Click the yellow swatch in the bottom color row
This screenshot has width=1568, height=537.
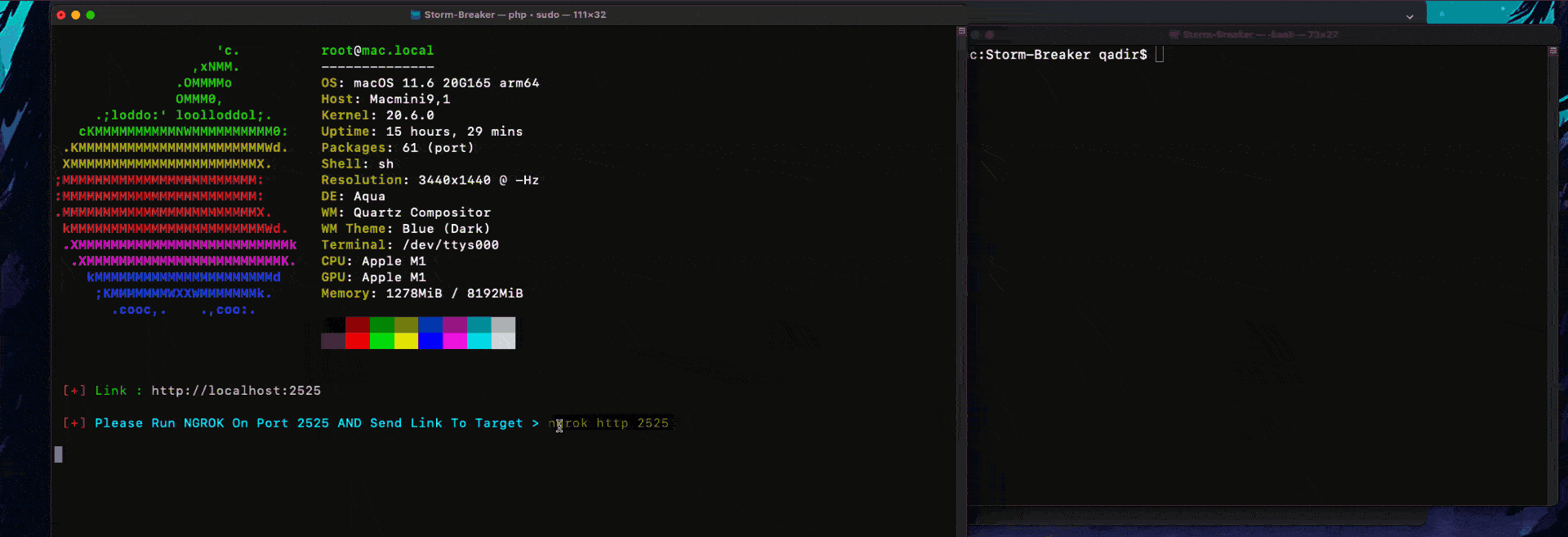coord(406,341)
